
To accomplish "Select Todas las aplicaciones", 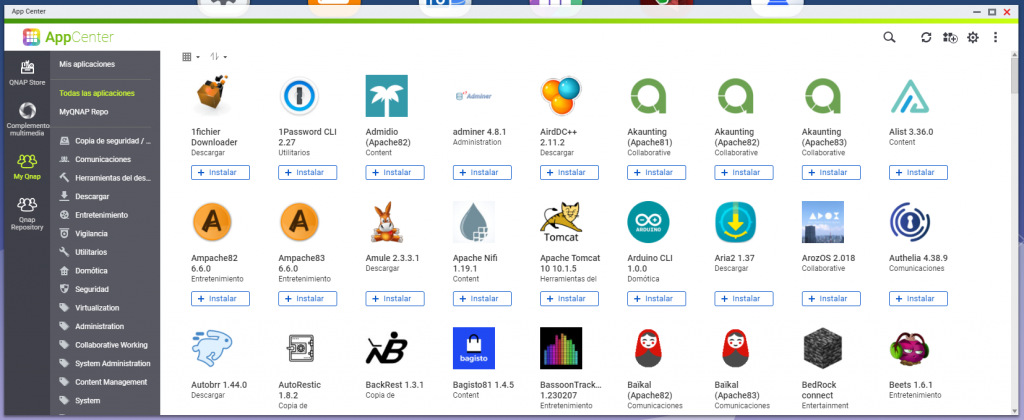I will [x=97, y=93].
